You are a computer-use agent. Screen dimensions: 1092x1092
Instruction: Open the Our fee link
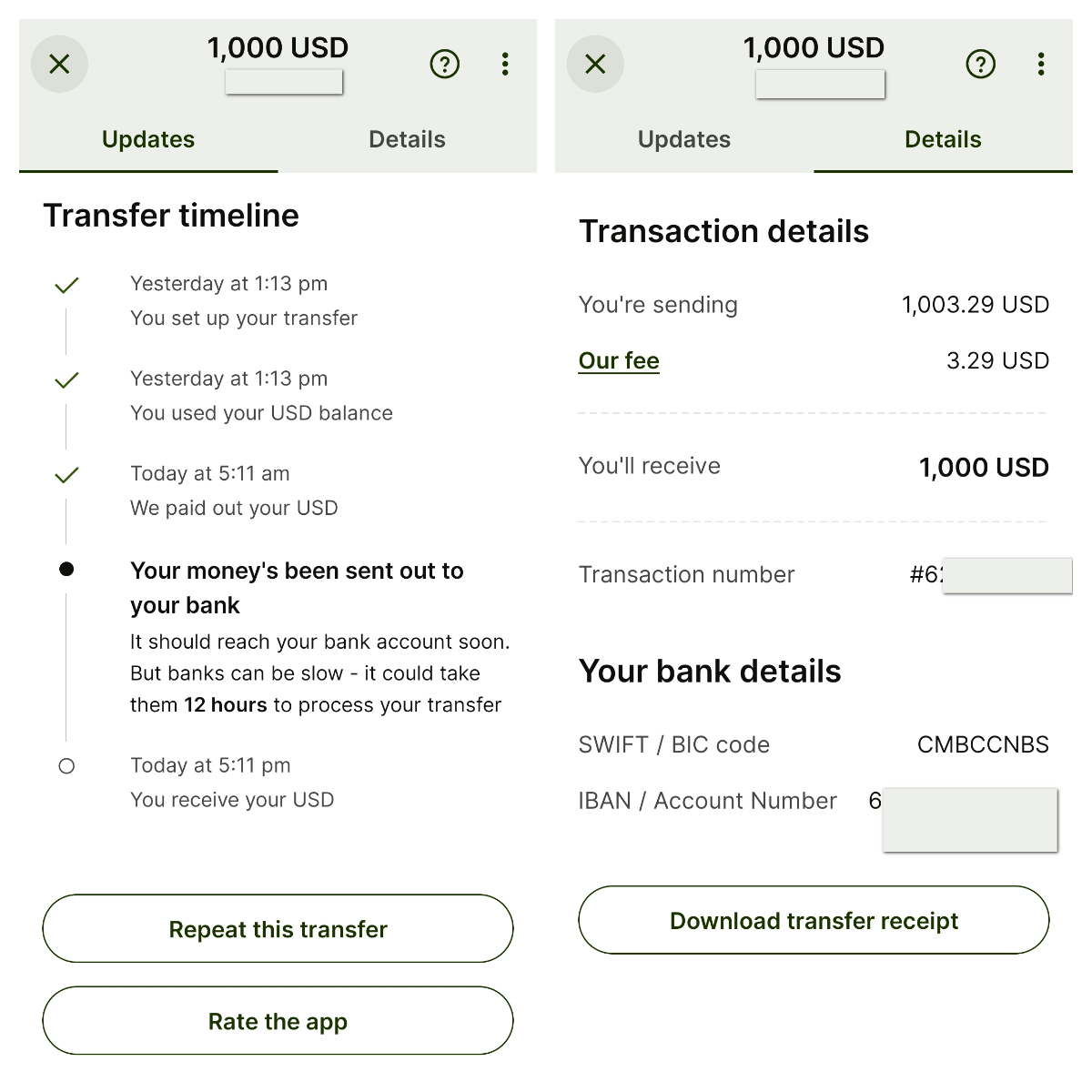tap(619, 361)
